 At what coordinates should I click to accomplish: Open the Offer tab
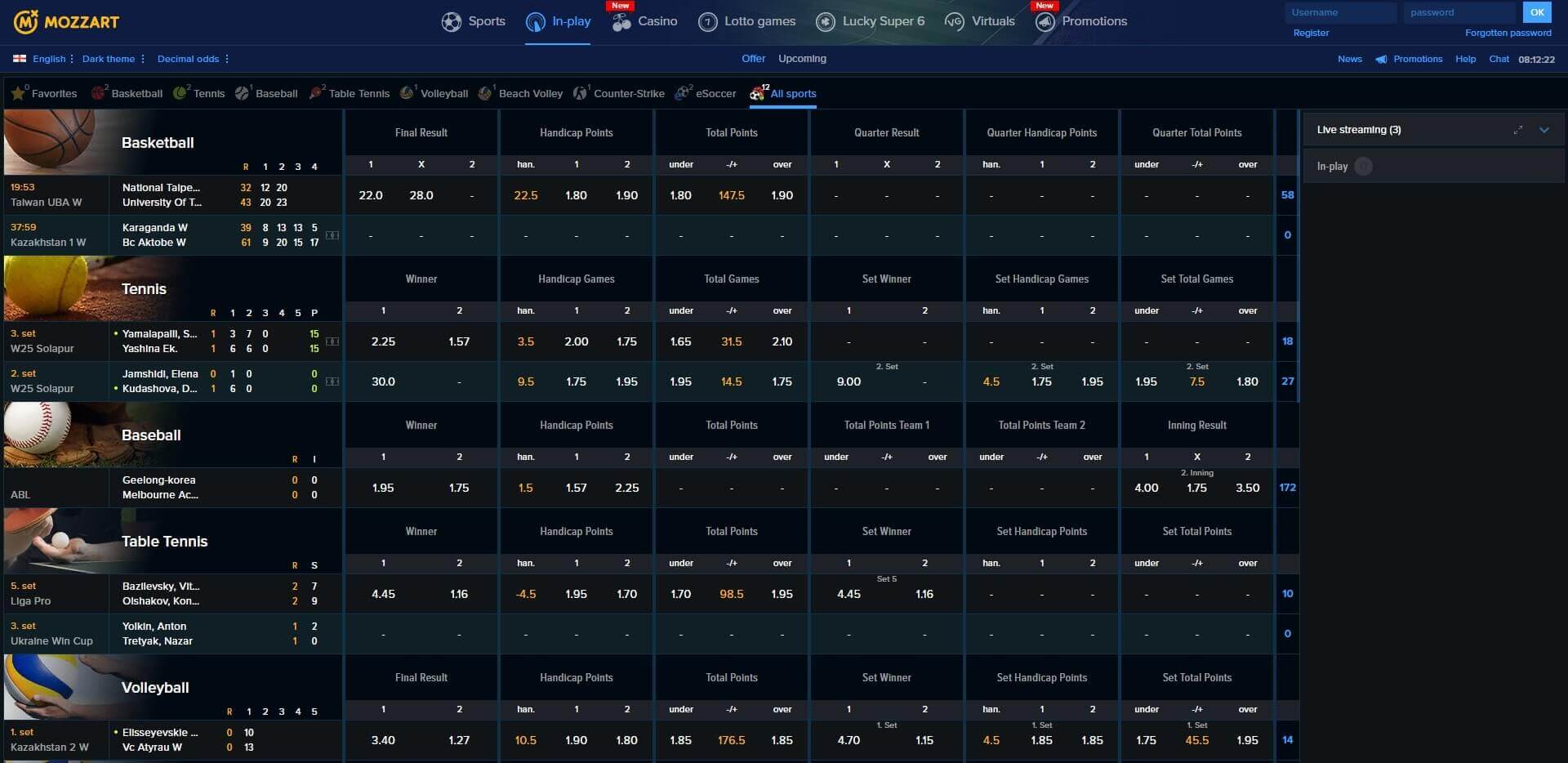pyautogui.click(x=753, y=58)
